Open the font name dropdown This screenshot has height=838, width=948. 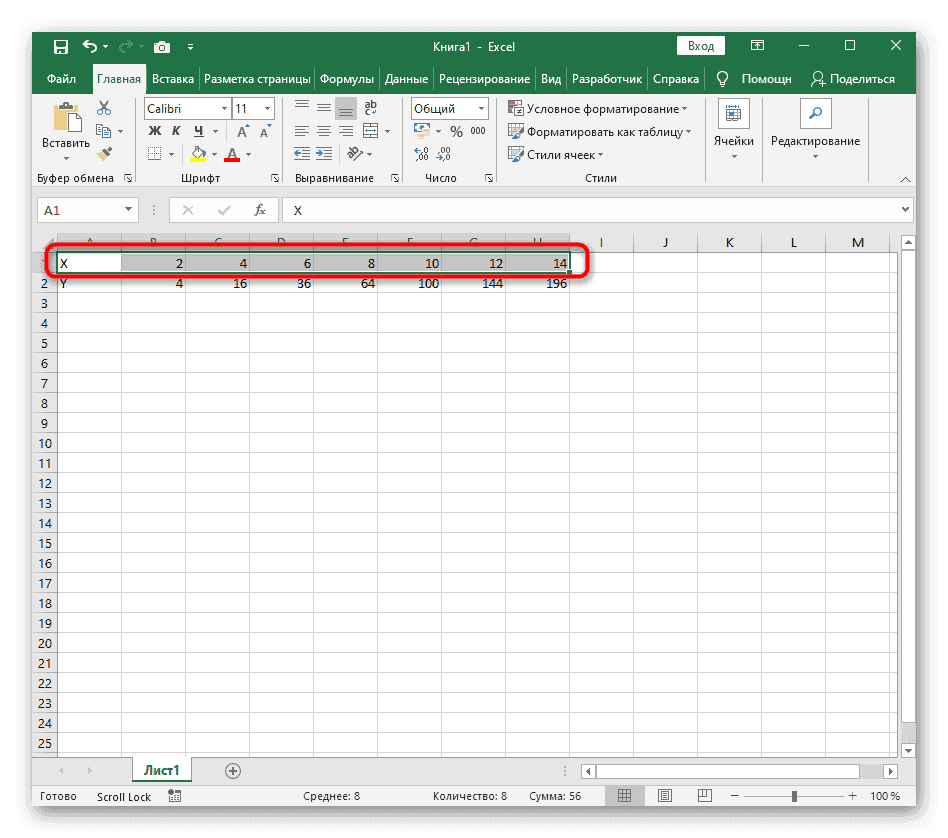pyautogui.click(x=223, y=108)
